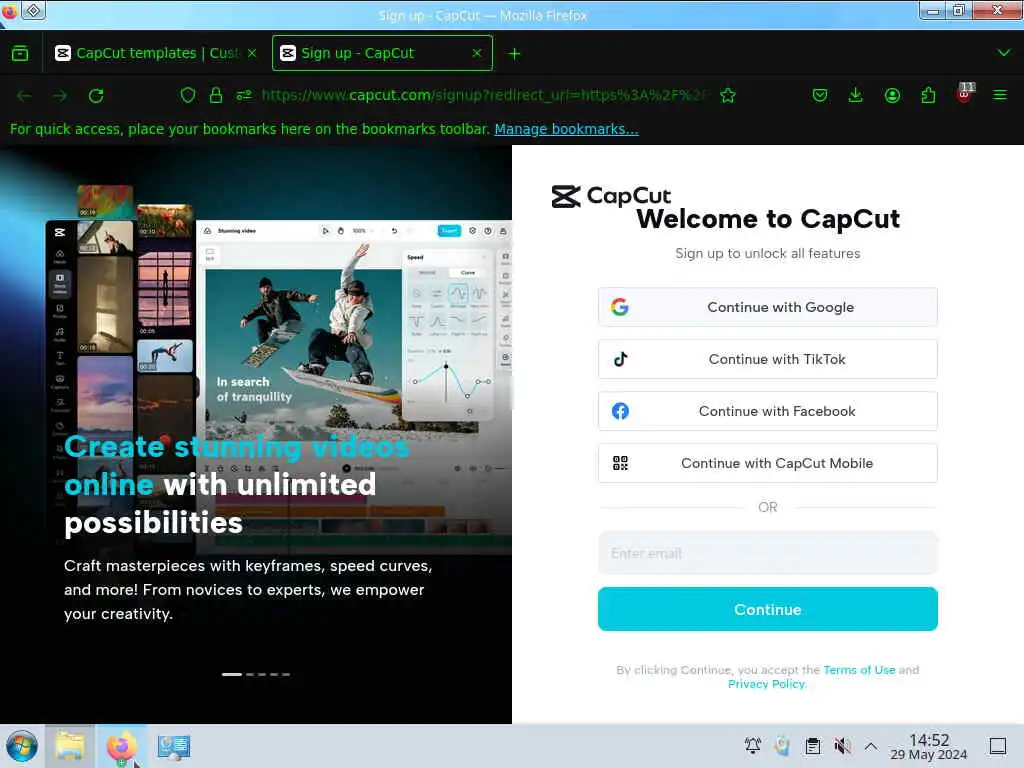
Task: Reload the current page
Action: pyautogui.click(x=96, y=96)
